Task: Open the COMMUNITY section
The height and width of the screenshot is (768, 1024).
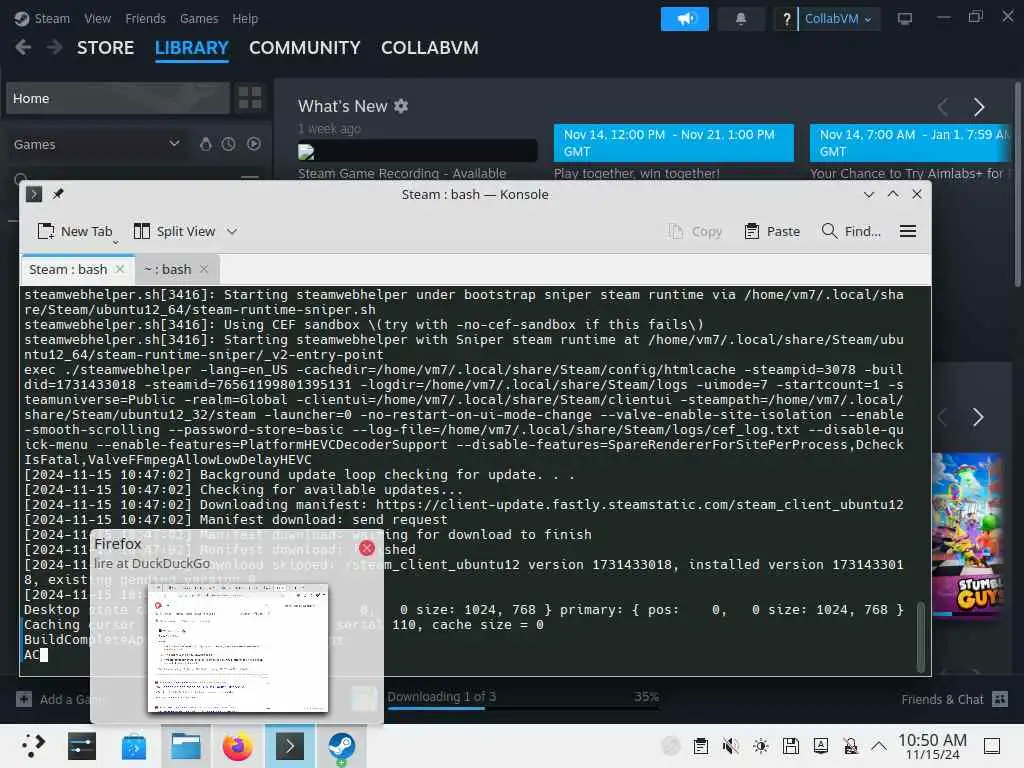Action: (x=304, y=48)
